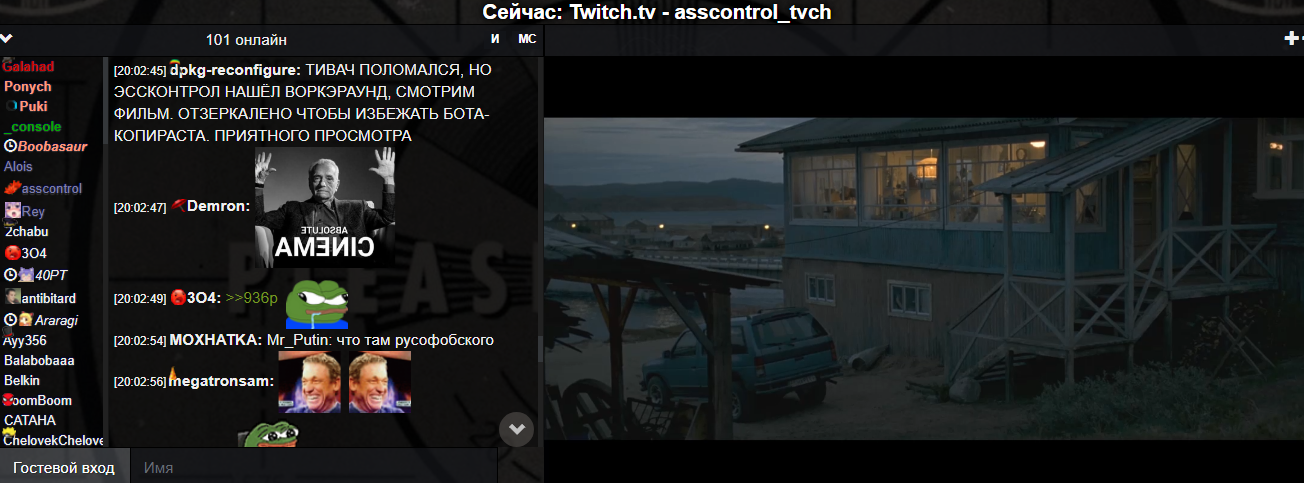Open the Гостевой вход guest login tab
Image resolution: width=1304 pixels, height=483 pixels.
click(x=64, y=467)
